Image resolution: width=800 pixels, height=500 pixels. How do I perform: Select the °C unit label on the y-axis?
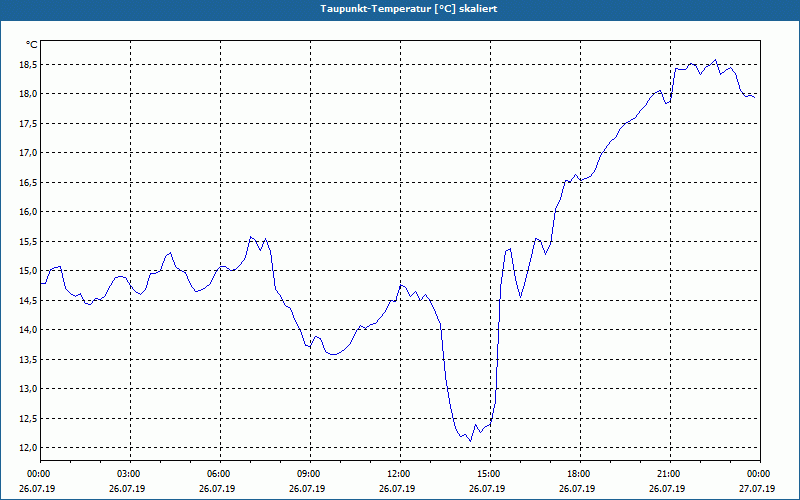point(32,45)
